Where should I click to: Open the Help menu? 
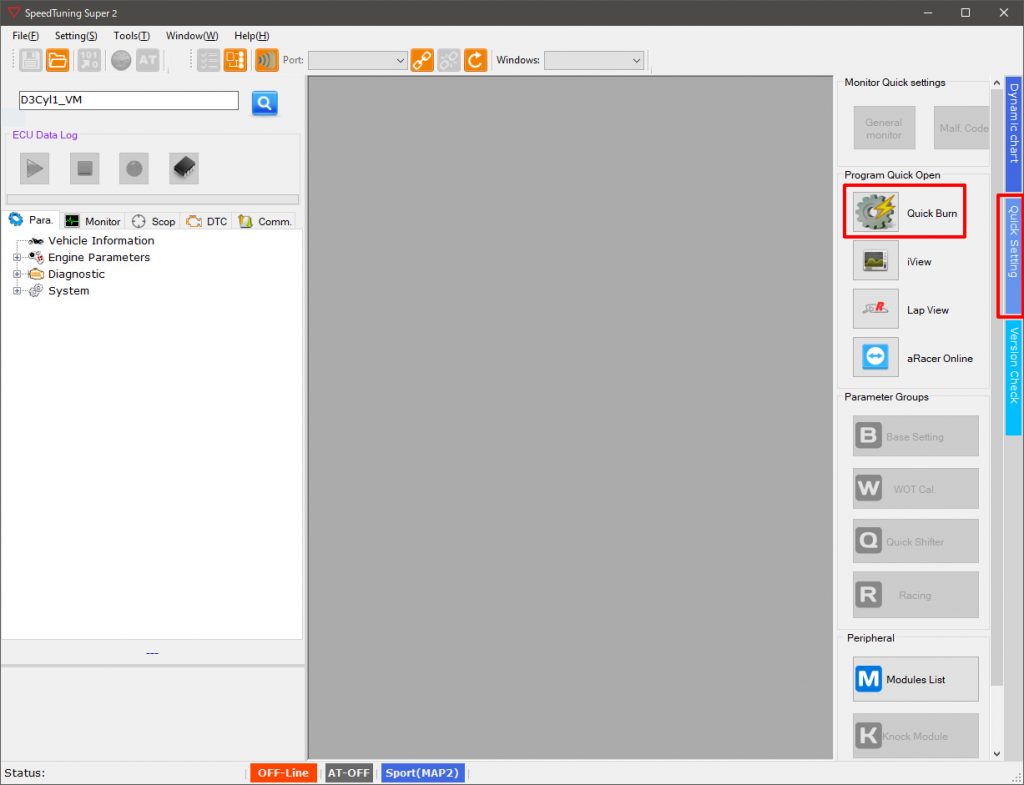click(x=251, y=36)
